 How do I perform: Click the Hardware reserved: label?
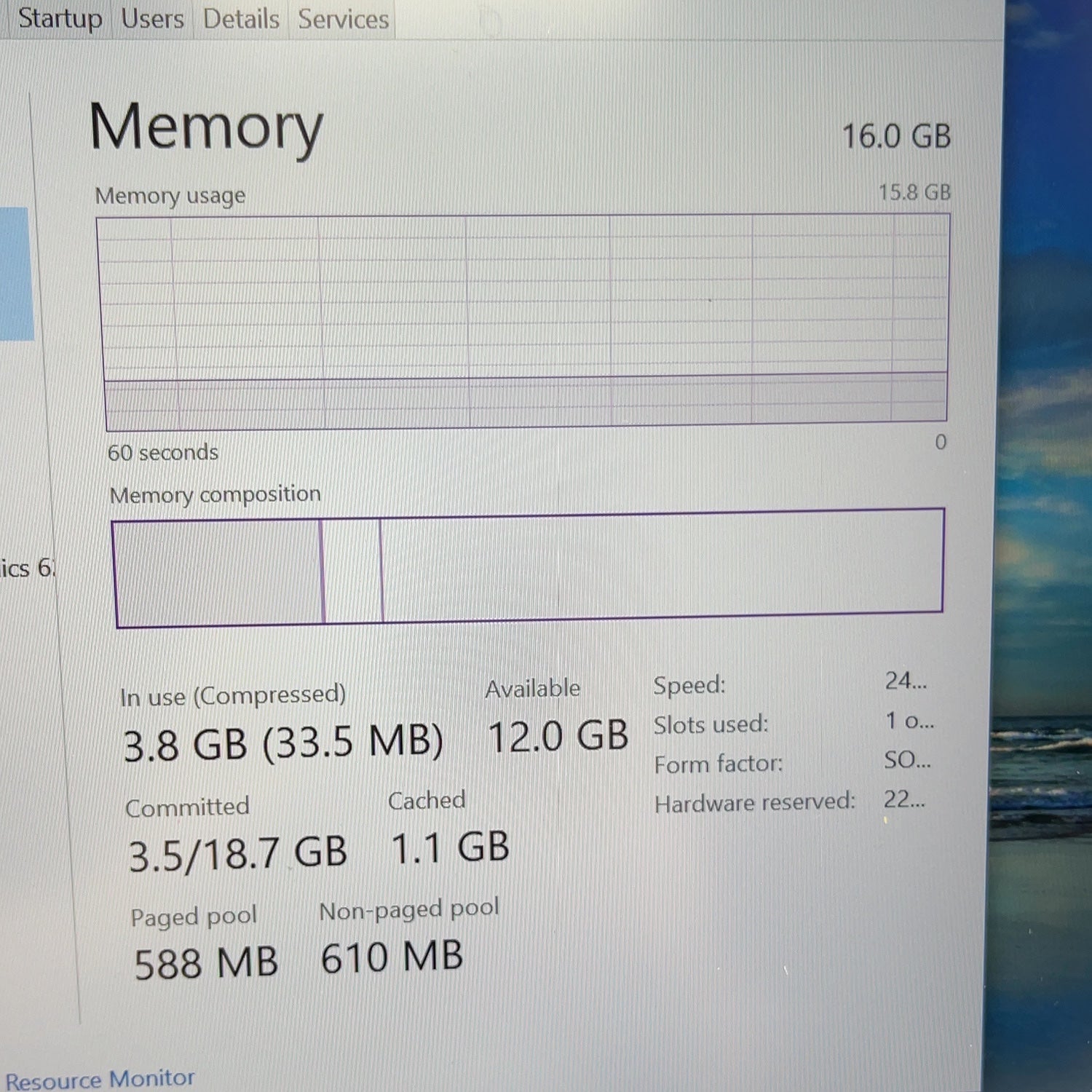pyautogui.click(x=755, y=802)
